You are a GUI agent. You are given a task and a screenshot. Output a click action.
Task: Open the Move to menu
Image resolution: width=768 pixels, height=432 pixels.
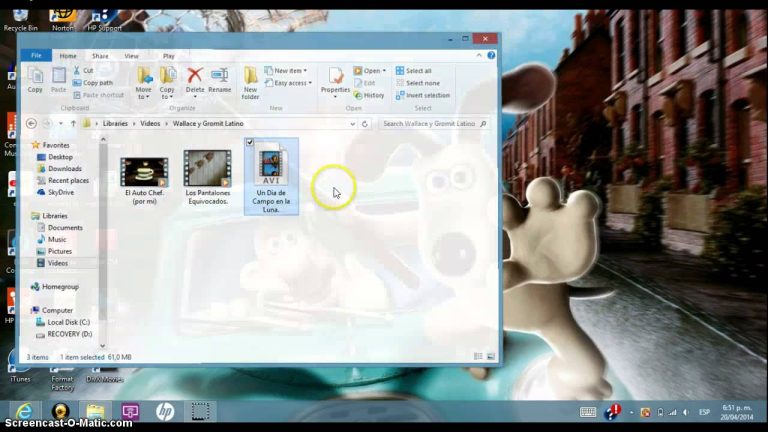point(144,83)
